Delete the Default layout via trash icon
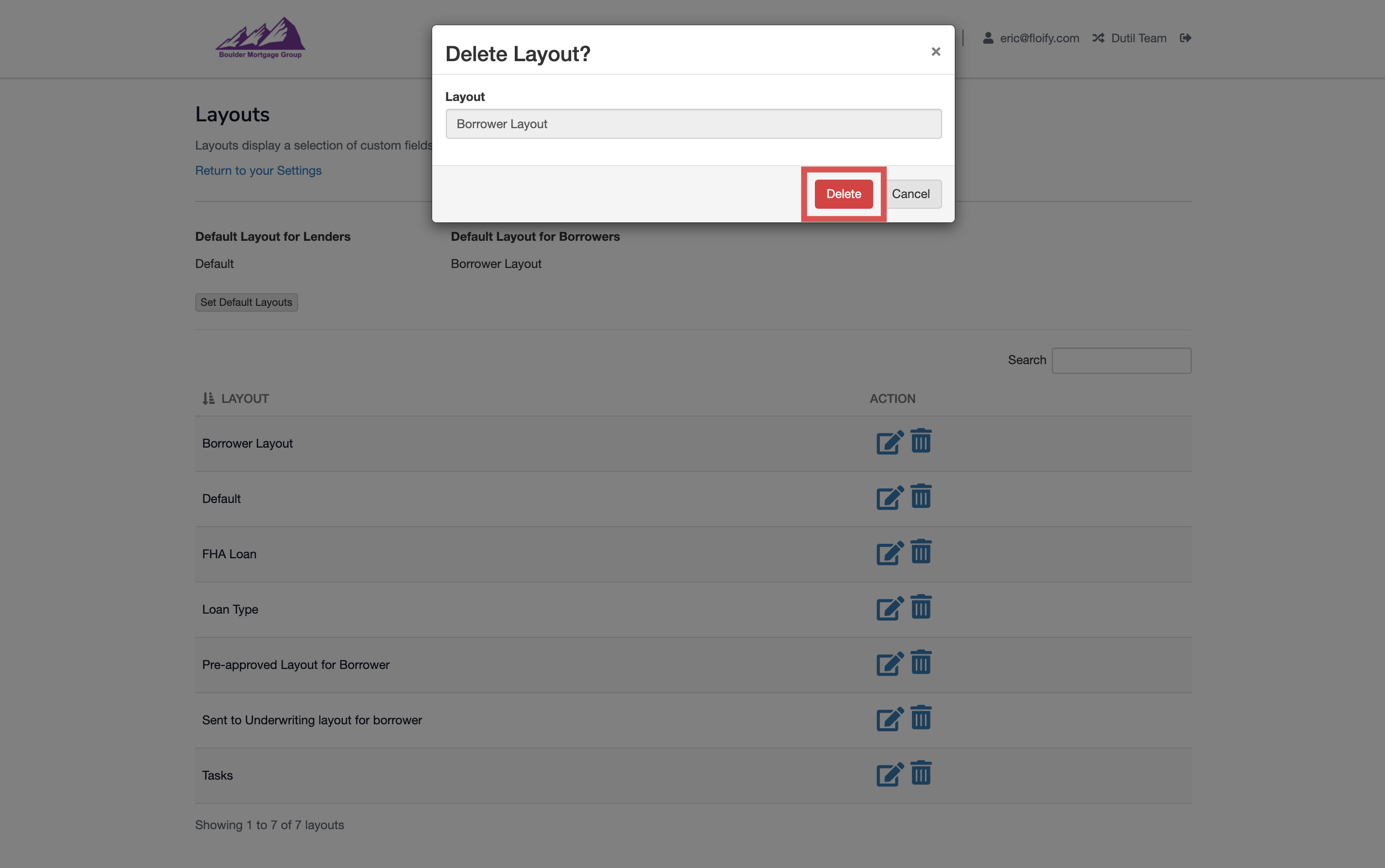Screen dimensions: 1385x868 (x=921, y=496)
